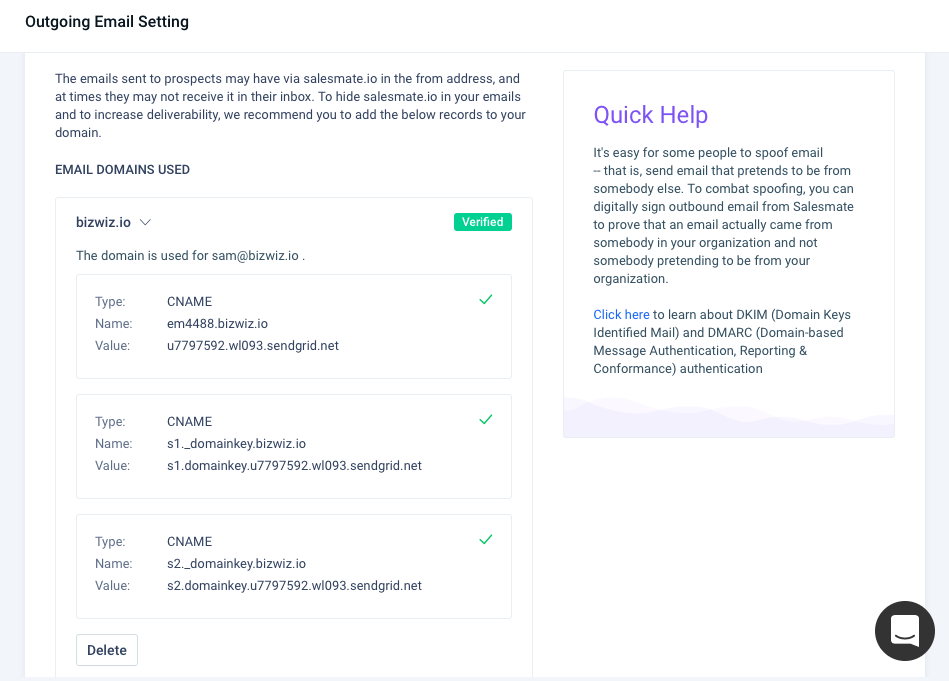Viewport: 949px width, 681px height.
Task: Select the s2.domainkey.u7797592.wl093.sendgrid.net value text
Action: coord(294,585)
